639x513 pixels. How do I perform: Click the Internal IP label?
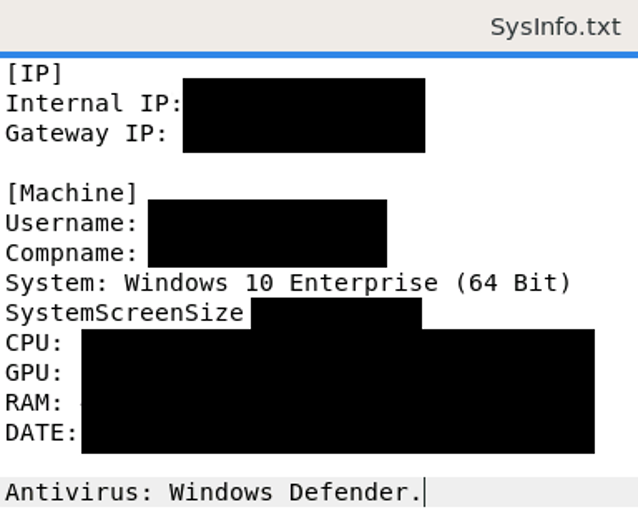pyautogui.click(x=93, y=103)
